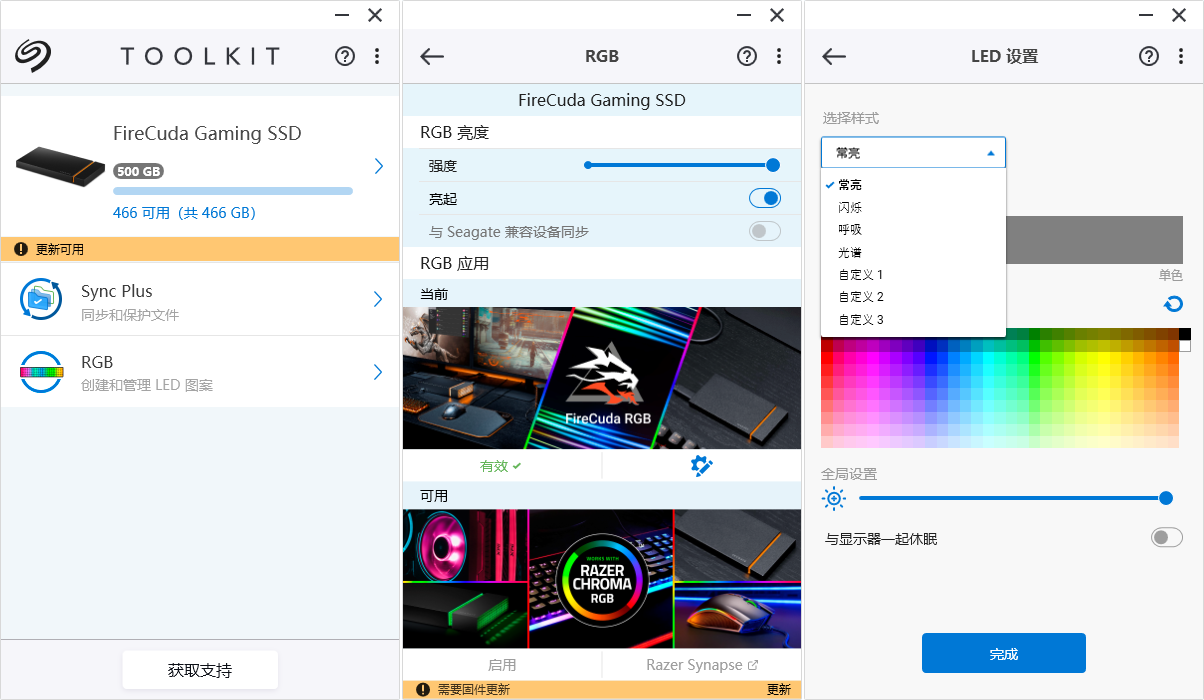Open the three-dot menu in LED 设置 window
Image resolution: width=1204 pixels, height=700 pixels.
(1181, 56)
